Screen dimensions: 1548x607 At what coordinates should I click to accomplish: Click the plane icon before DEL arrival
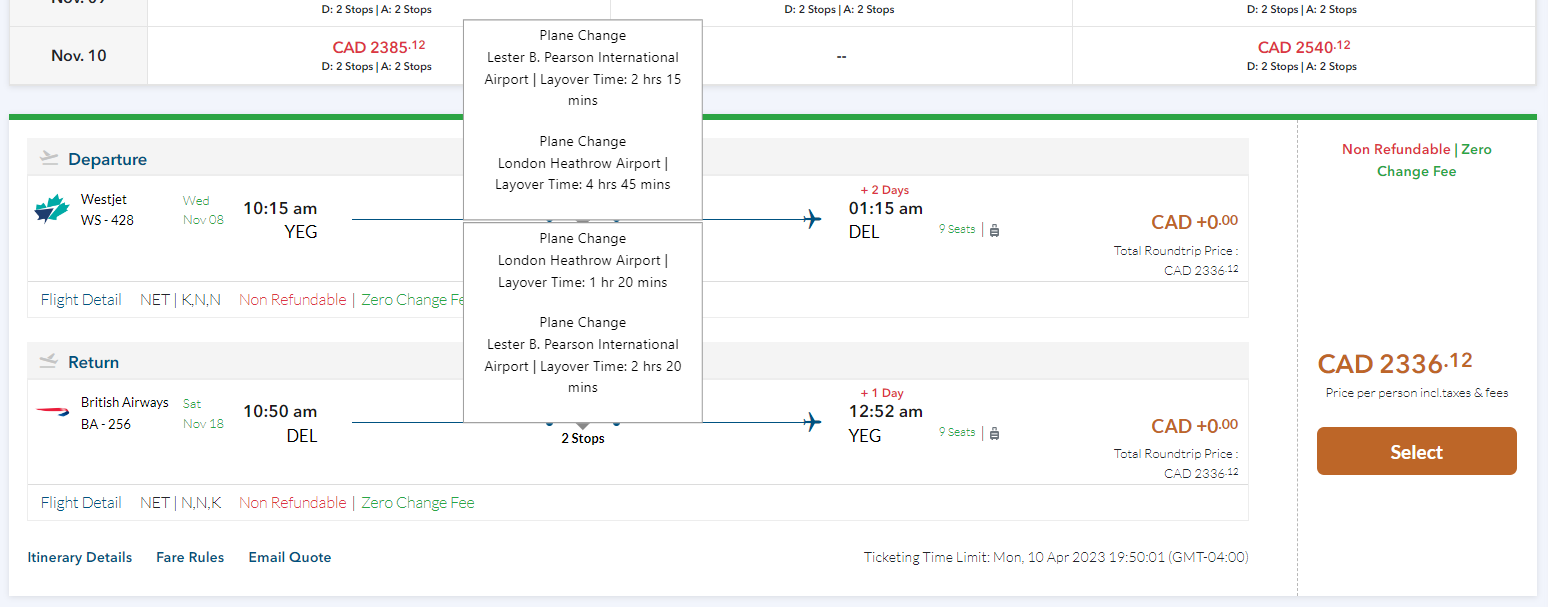tap(812, 219)
